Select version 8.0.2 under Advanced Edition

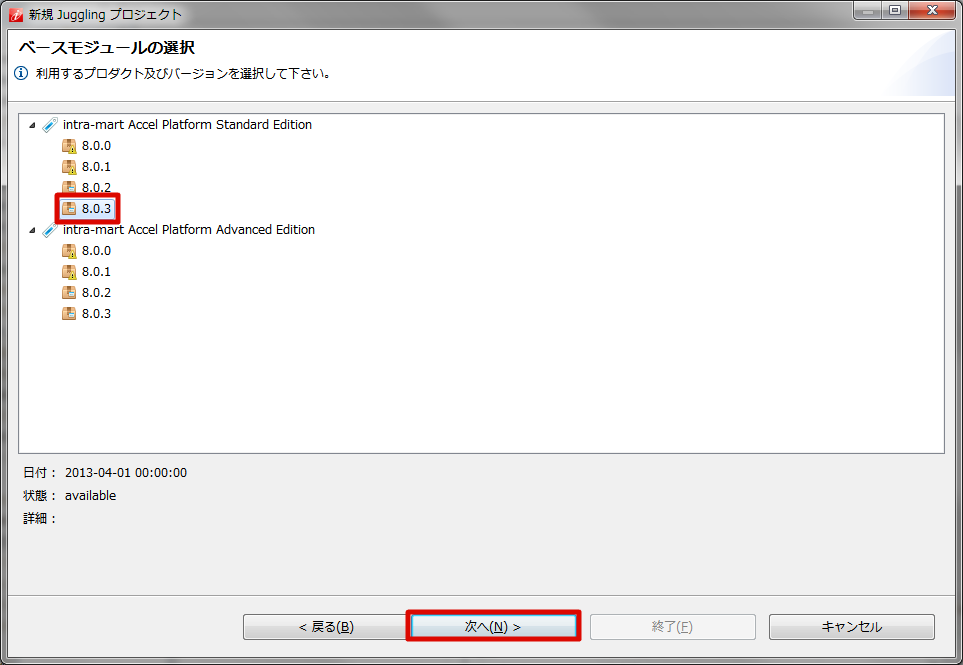click(x=96, y=293)
